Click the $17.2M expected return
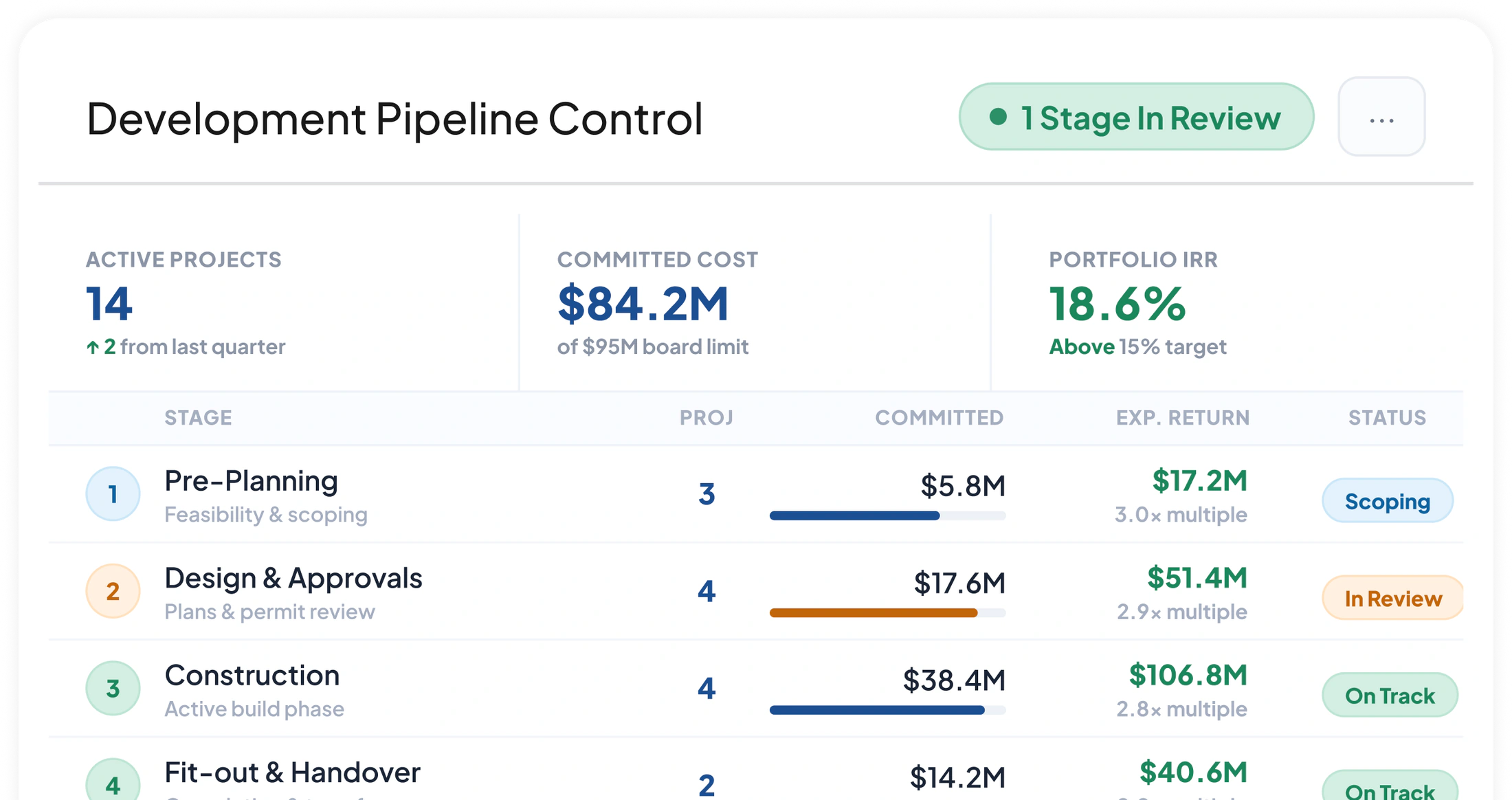The height and width of the screenshot is (800, 1512). click(x=1199, y=480)
